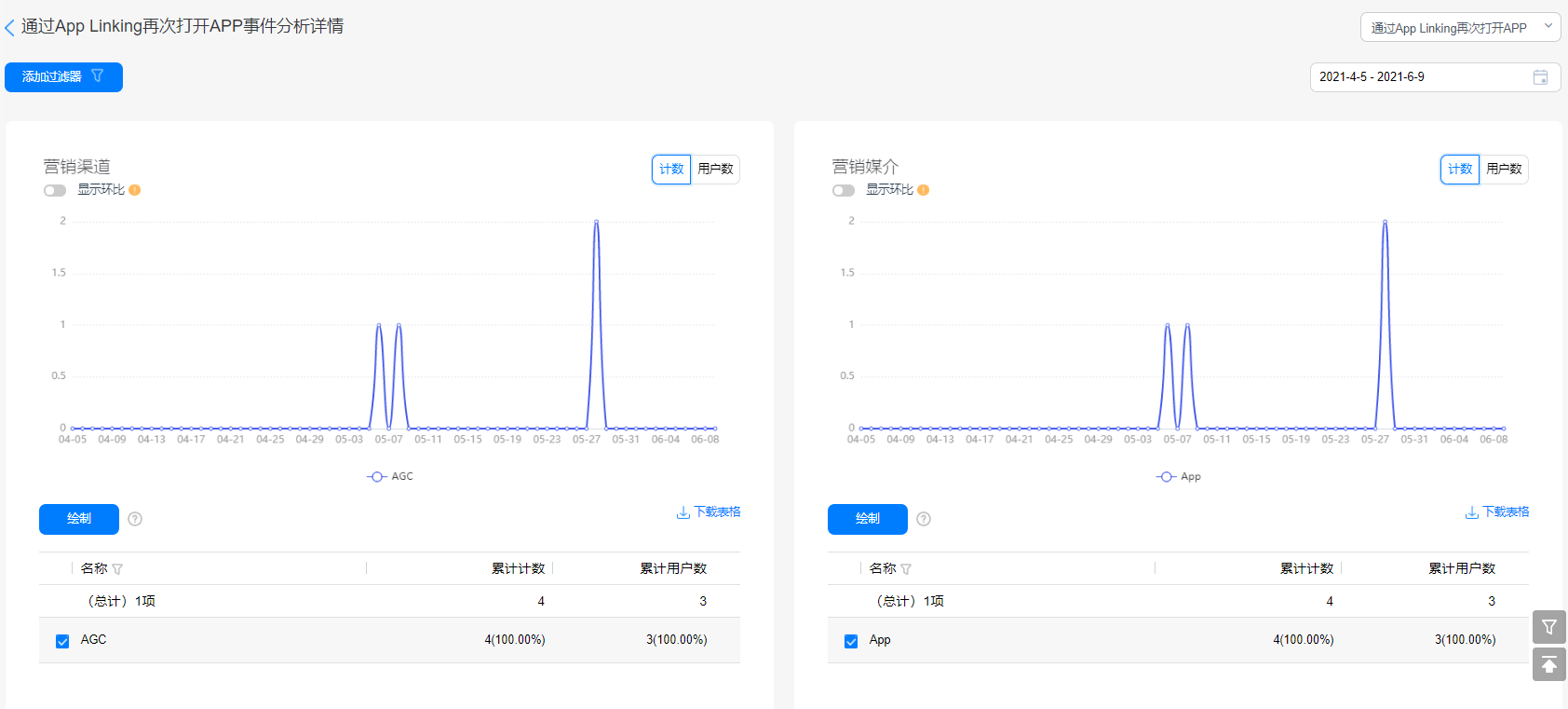Click help icon beside 营销媒介 绘制 button
The width and height of the screenshot is (1568, 709).
tap(924, 519)
